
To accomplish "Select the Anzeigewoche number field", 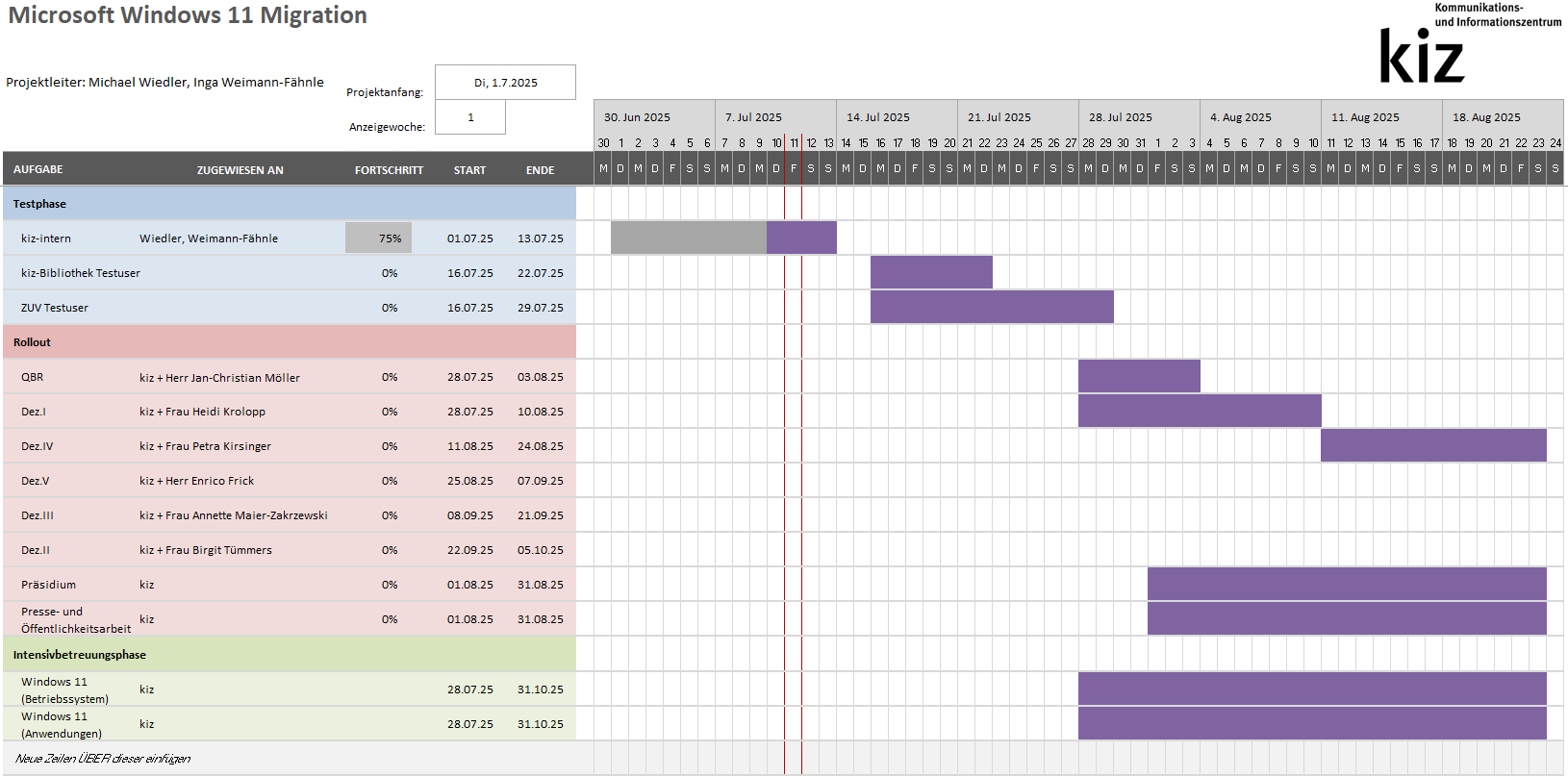I will click(x=470, y=117).
